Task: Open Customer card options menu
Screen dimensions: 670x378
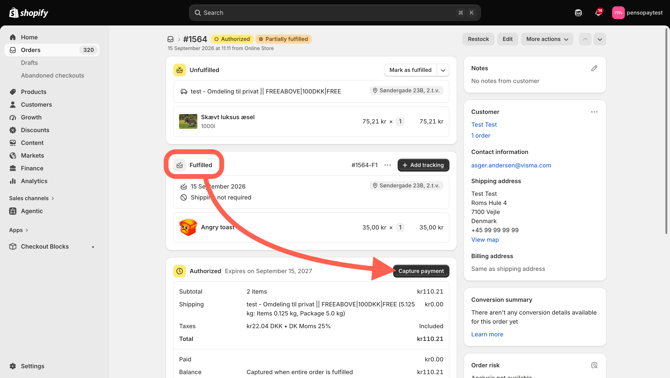Action: [594, 112]
